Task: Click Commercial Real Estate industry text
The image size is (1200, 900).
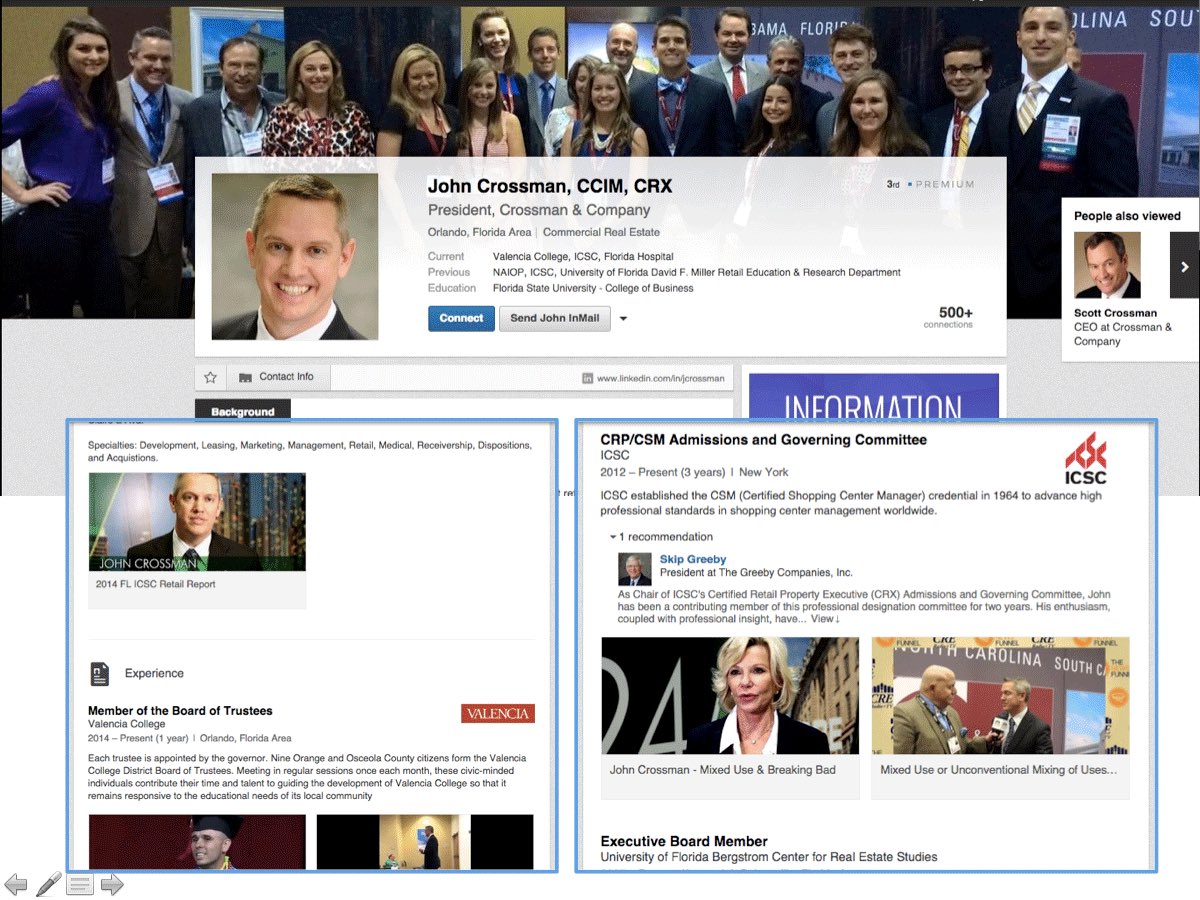Action: 601,233
